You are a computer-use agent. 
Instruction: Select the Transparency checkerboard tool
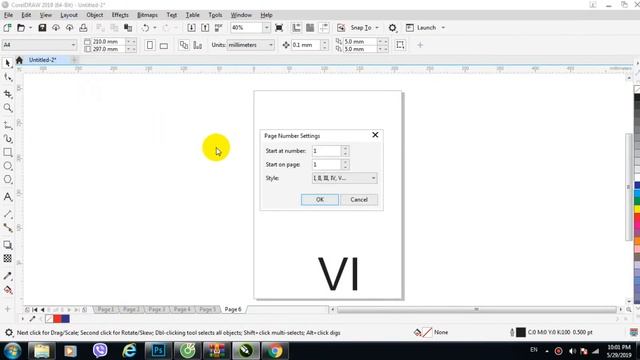(x=7, y=258)
